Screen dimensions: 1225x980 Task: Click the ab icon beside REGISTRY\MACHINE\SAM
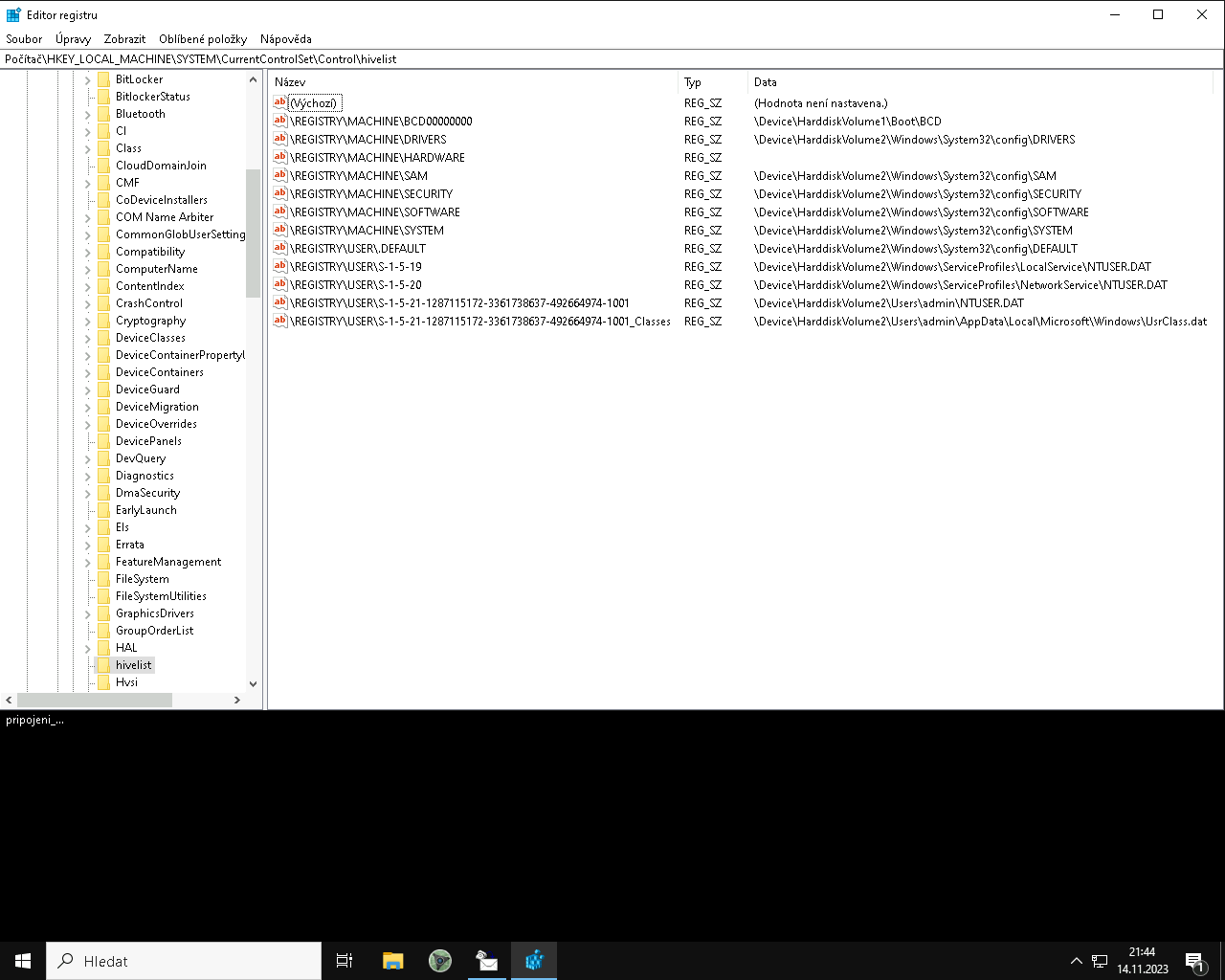[279, 175]
